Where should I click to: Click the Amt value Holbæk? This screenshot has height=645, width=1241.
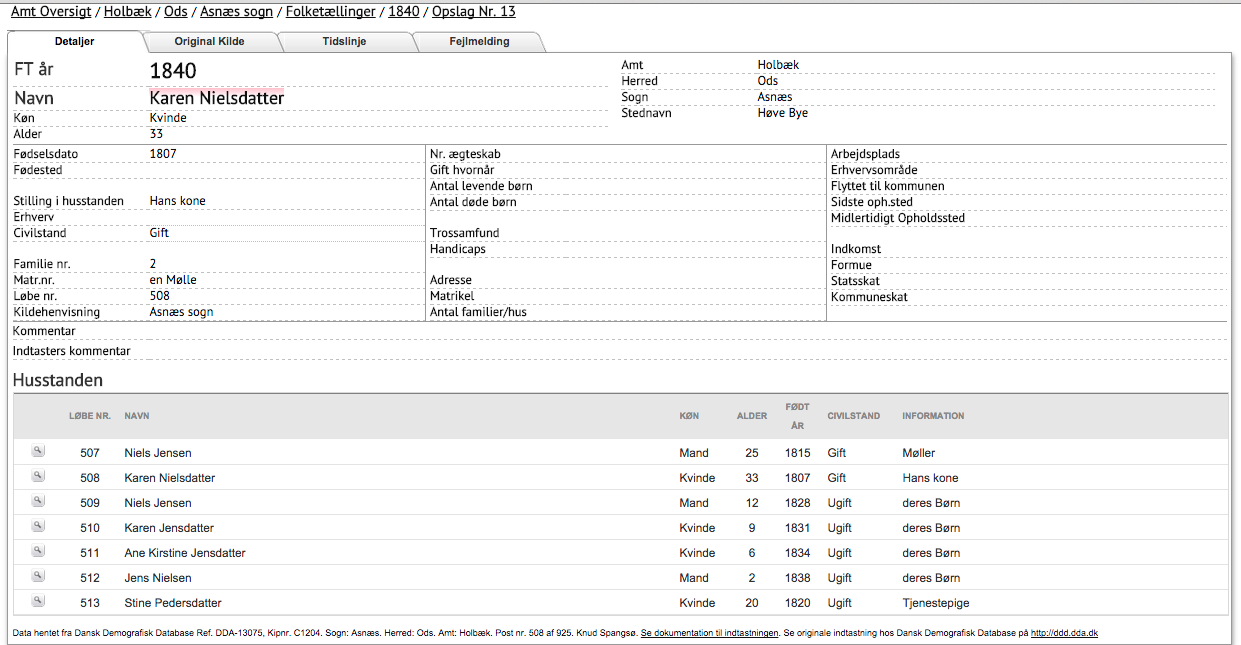pyautogui.click(x=778, y=65)
